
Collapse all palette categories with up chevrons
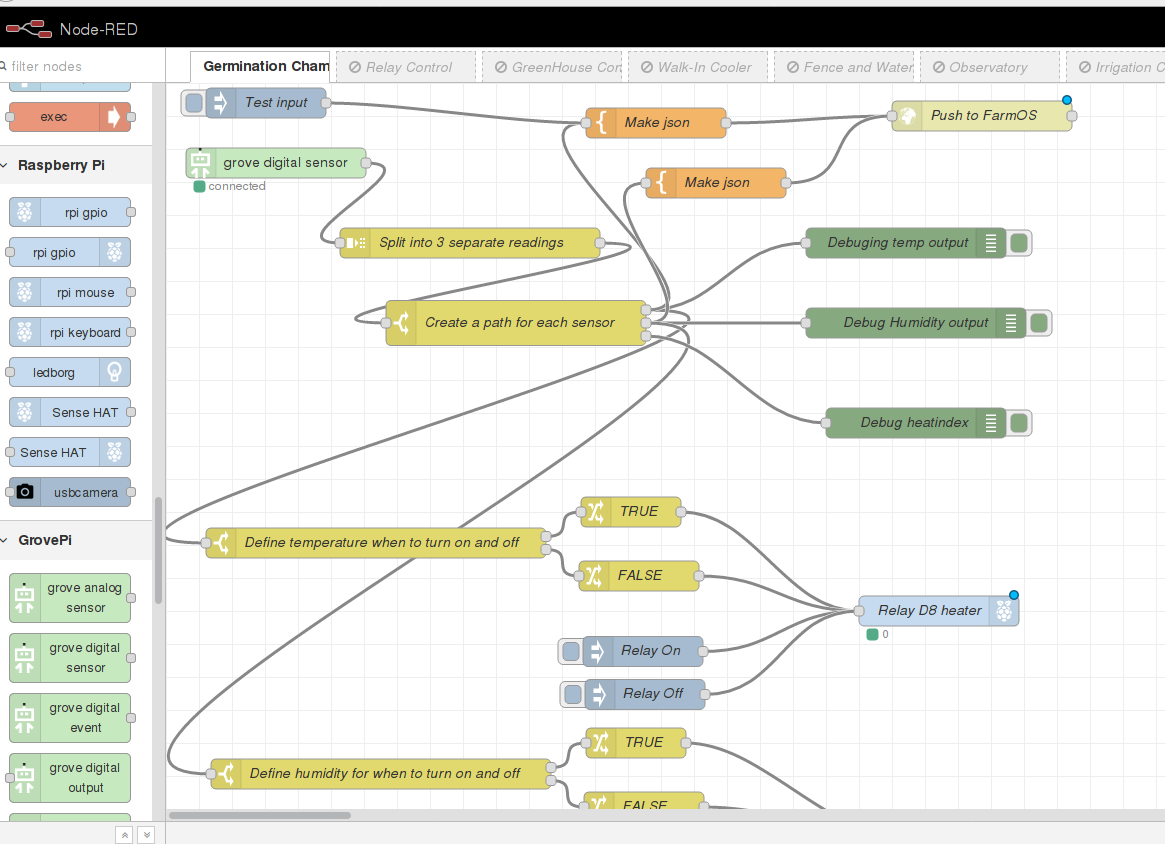coord(124,834)
